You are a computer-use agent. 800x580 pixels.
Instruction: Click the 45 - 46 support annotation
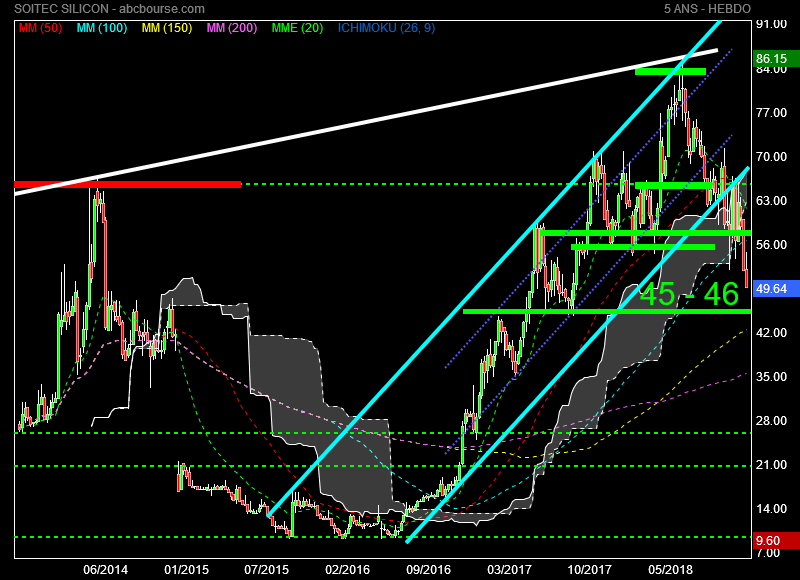coord(689,294)
